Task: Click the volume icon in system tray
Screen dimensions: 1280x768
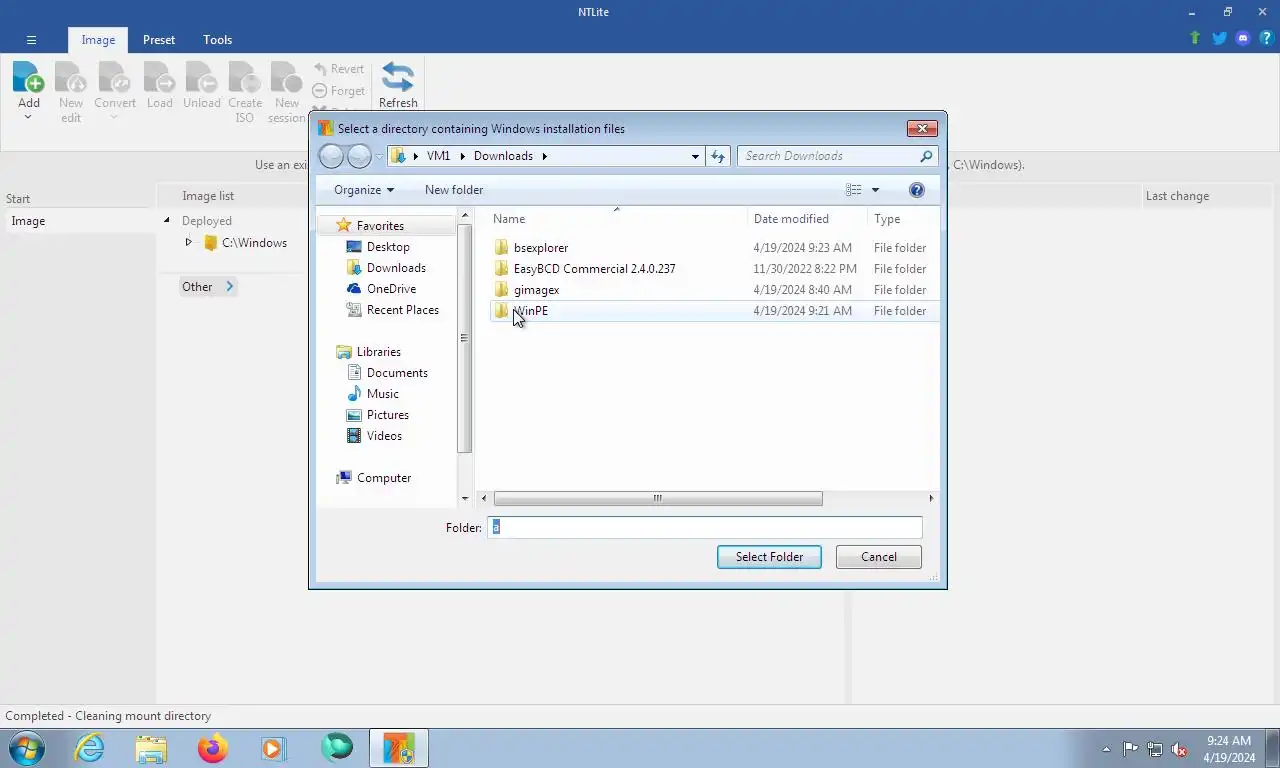Action: click(x=1178, y=748)
